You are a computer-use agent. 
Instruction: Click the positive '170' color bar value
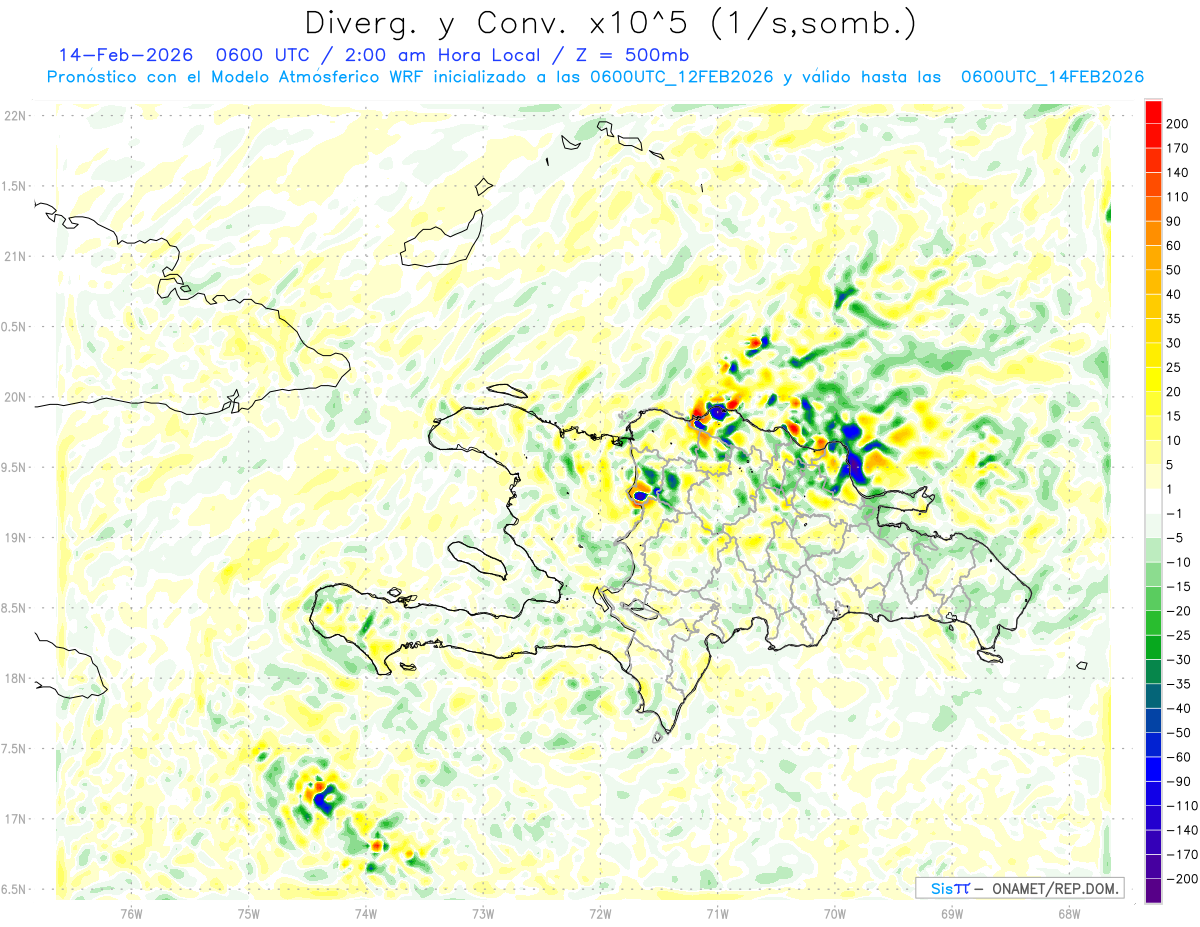pyautogui.click(x=1178, y=148)
